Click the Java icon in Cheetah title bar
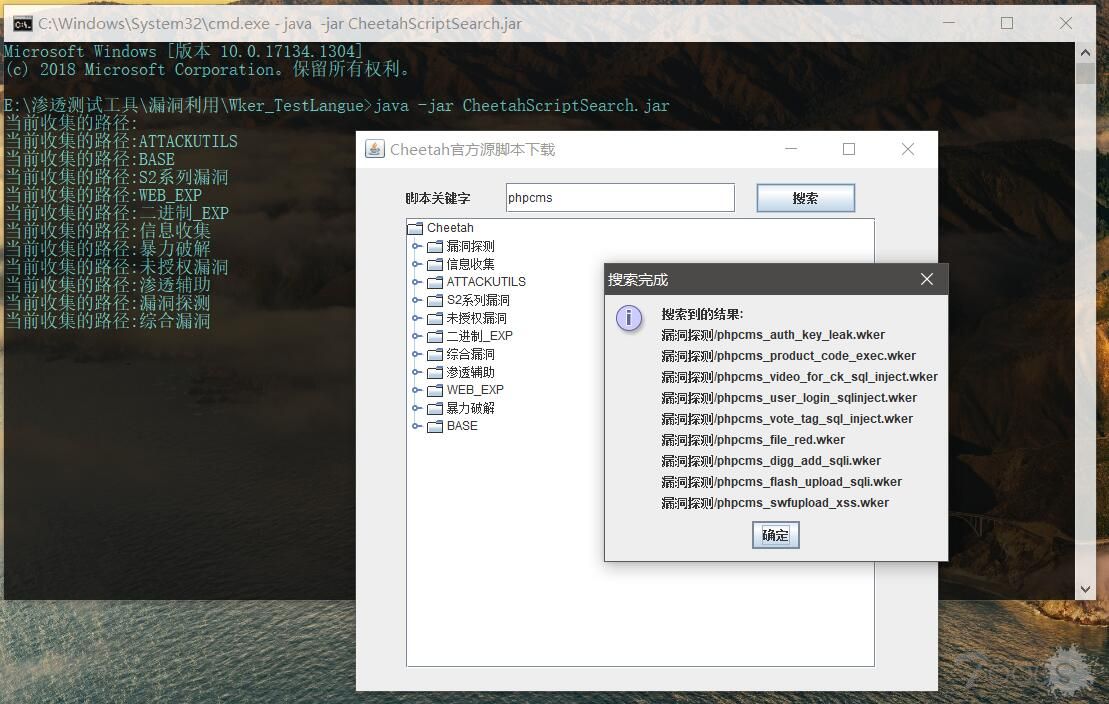The image size is (1109, 704). click(374, 149)
